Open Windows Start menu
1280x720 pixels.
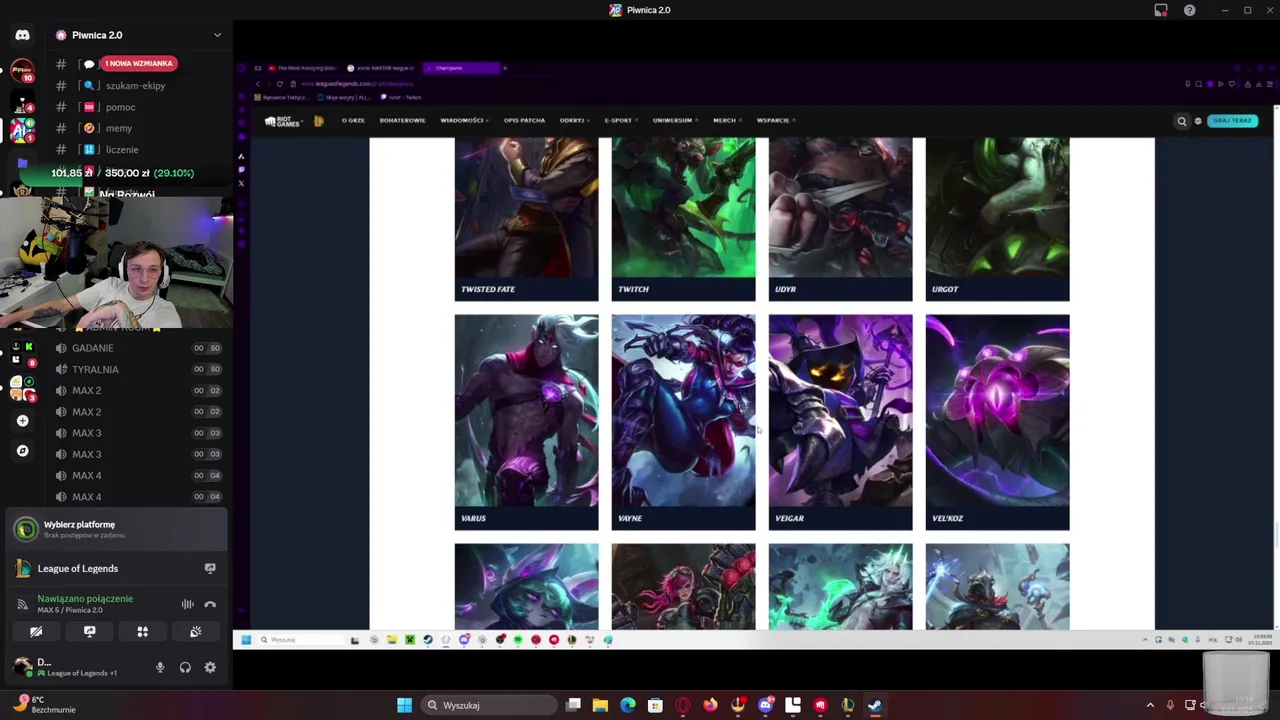pos(404,705)
